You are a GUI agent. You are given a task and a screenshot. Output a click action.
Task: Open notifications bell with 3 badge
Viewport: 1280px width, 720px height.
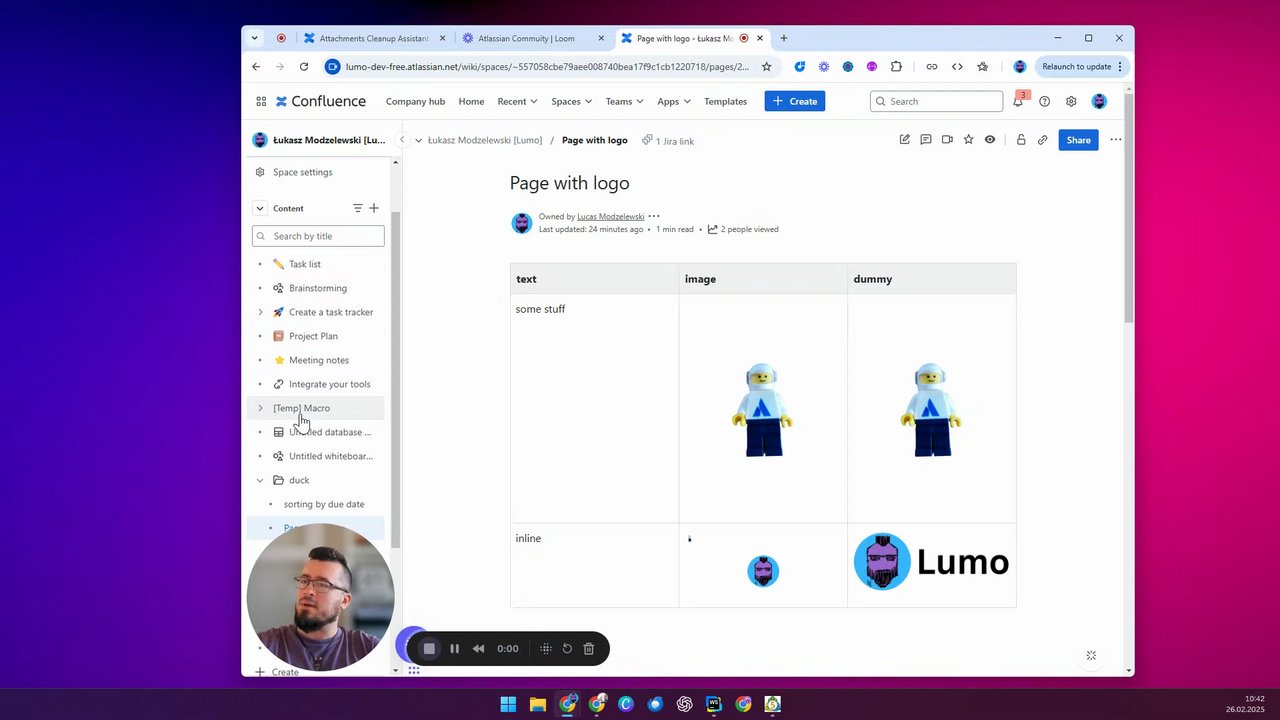coord(1018,101)
